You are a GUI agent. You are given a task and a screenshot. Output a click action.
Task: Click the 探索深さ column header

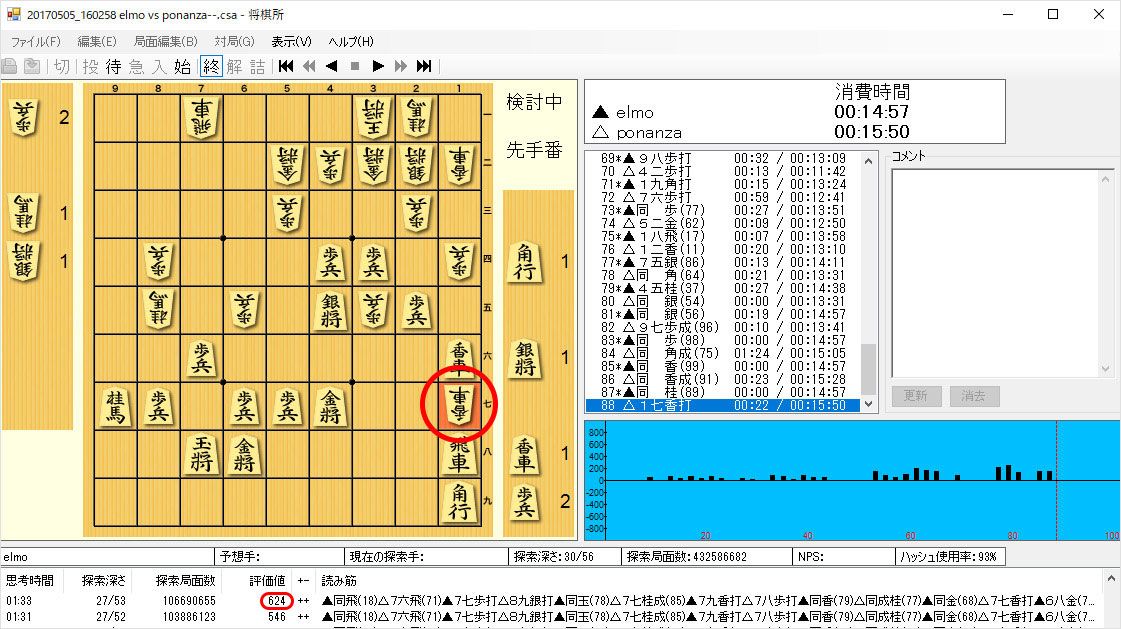[x=104, y=580]
